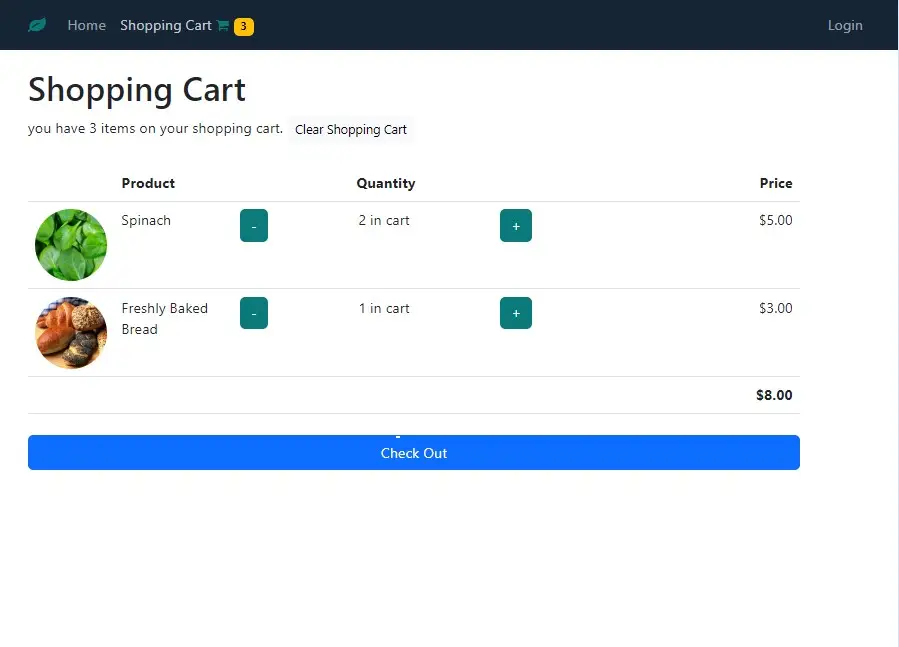Increase Freshly Baked Bread quantity

click(x=516, y=313)
